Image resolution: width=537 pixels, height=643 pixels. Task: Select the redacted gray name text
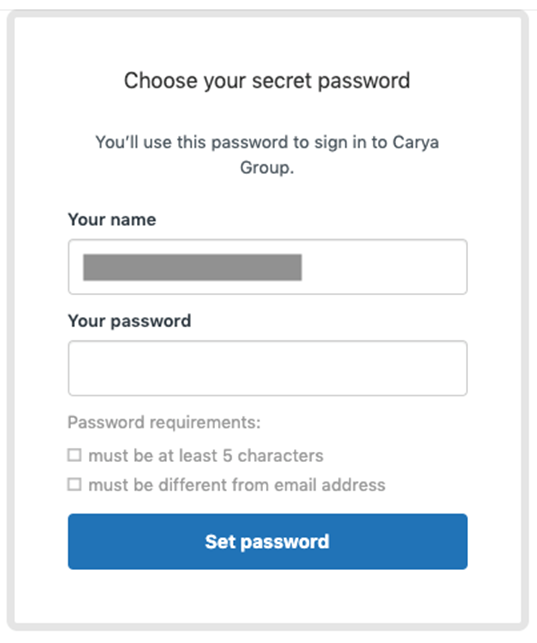click(x=192, y=267)
